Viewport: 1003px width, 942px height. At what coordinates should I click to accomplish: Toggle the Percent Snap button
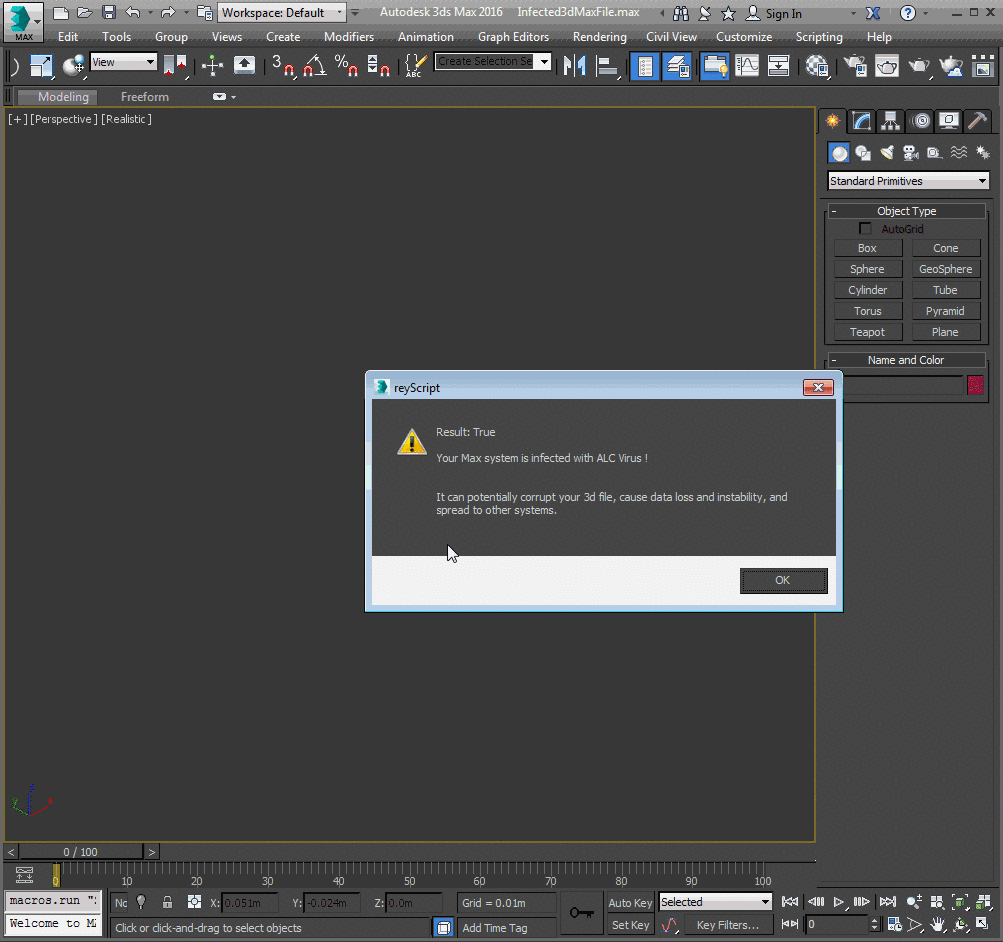pos(345,66)
